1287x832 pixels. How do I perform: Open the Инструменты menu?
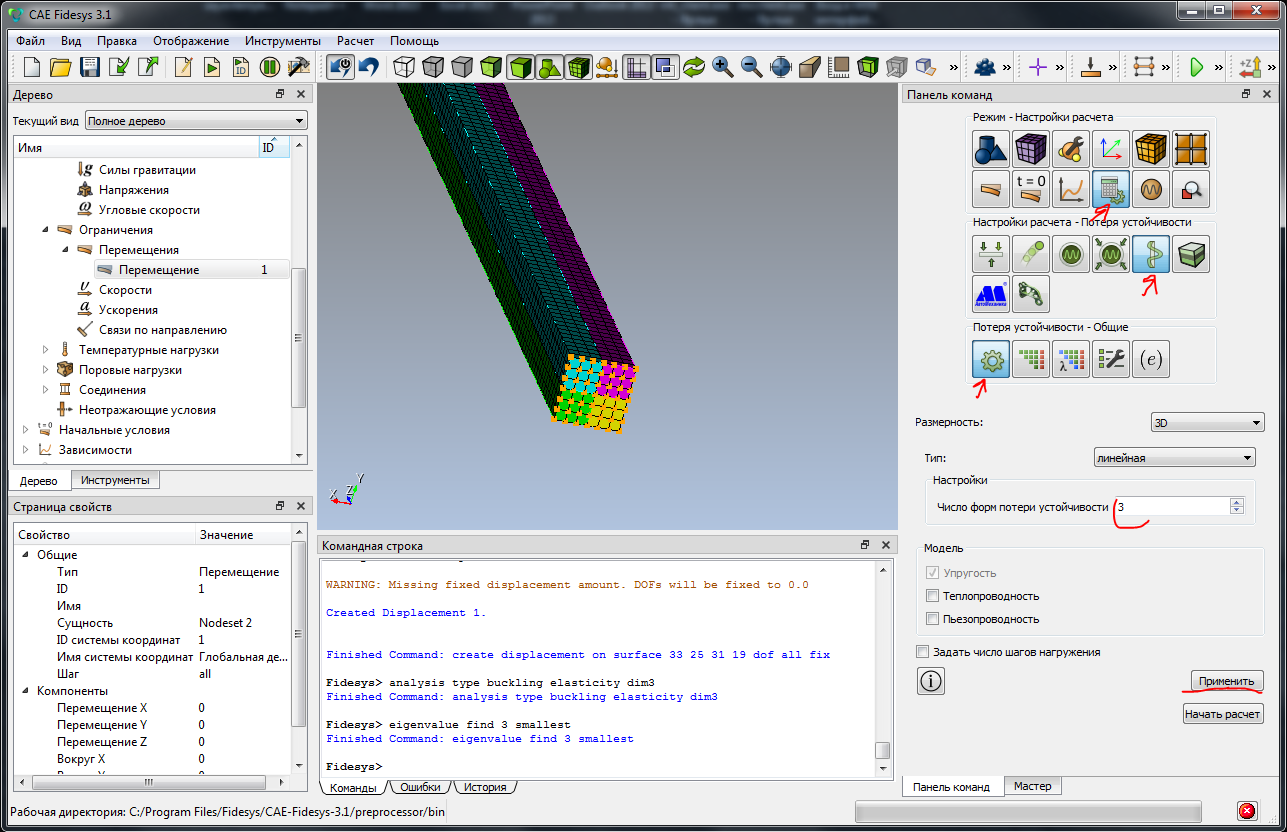tap(285, 41)
